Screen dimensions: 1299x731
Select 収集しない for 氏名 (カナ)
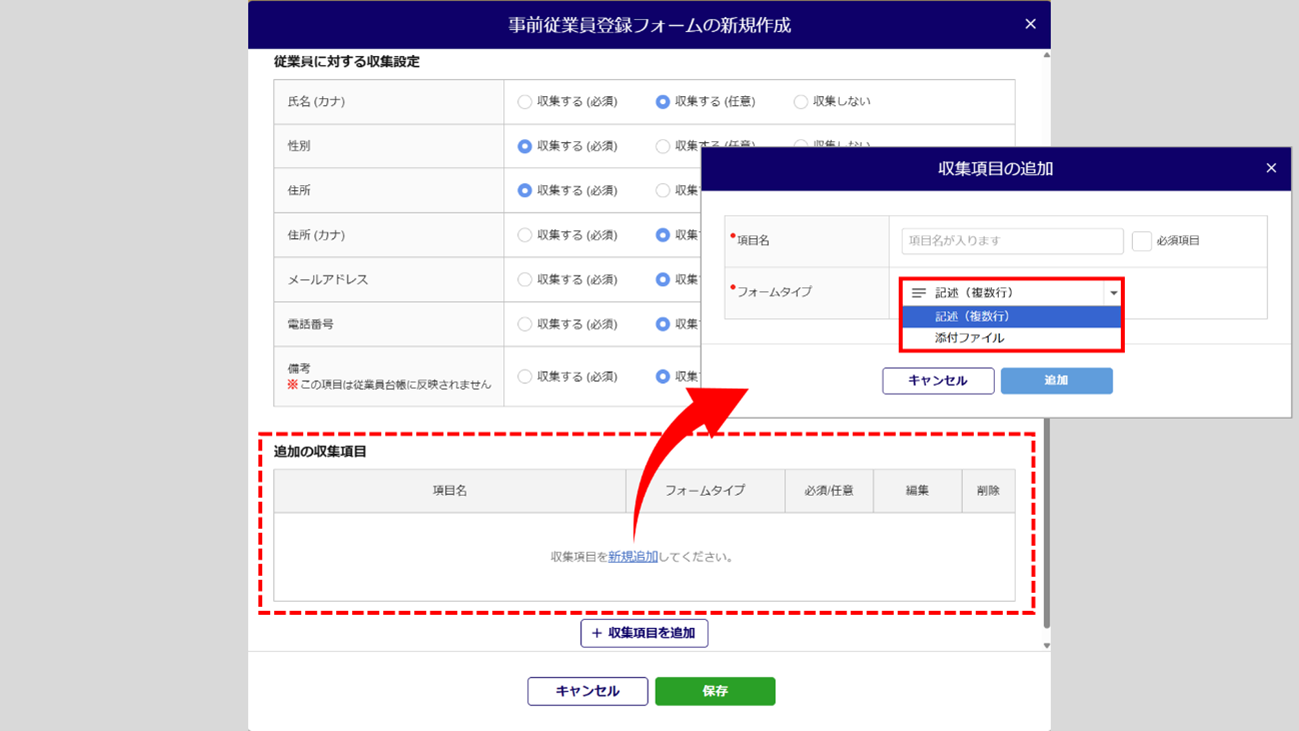coord(800,102)
